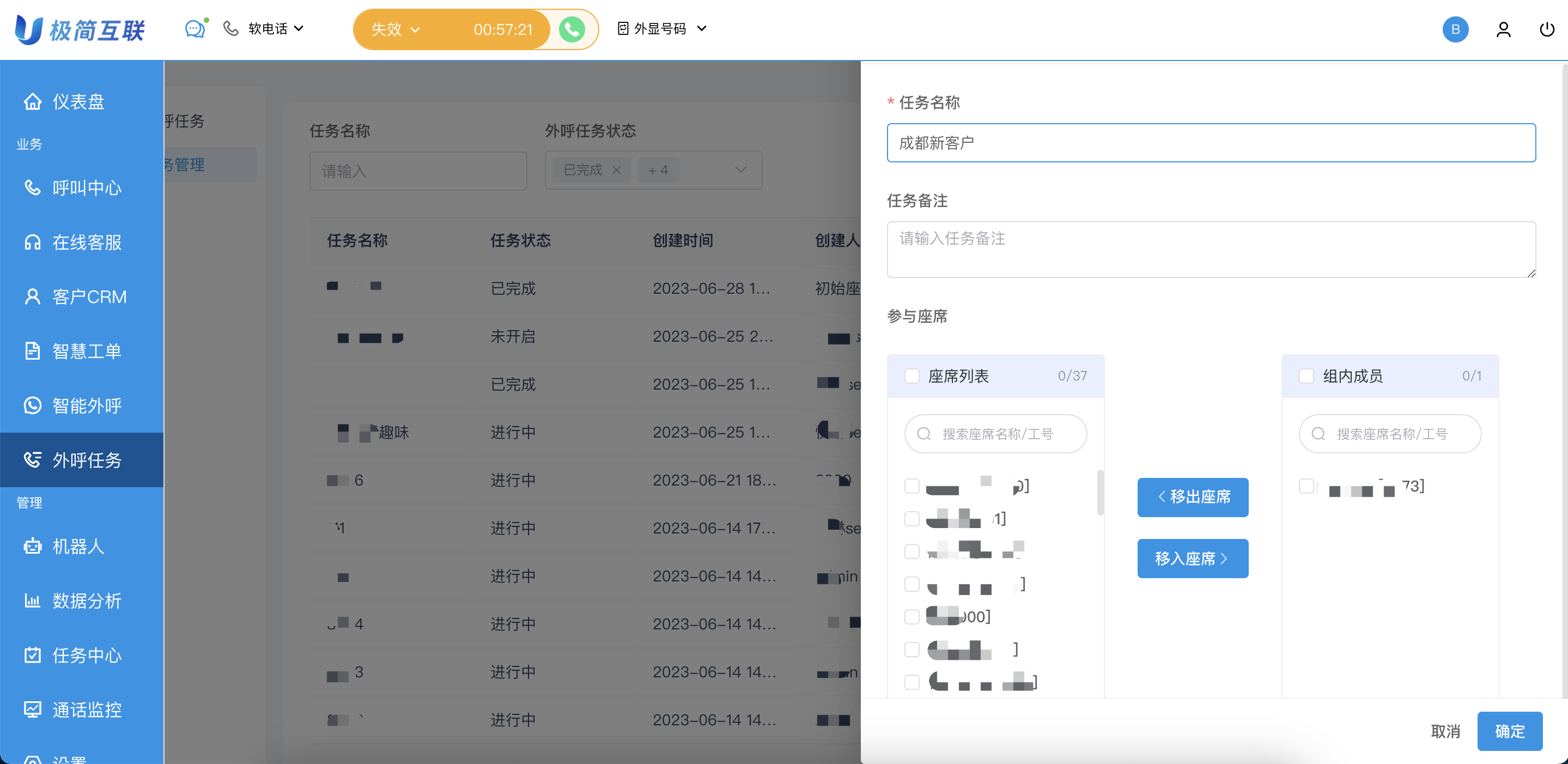Click the softphone handset icon
The width and height of the screenshot is (1568, 764).
point(230,29)
